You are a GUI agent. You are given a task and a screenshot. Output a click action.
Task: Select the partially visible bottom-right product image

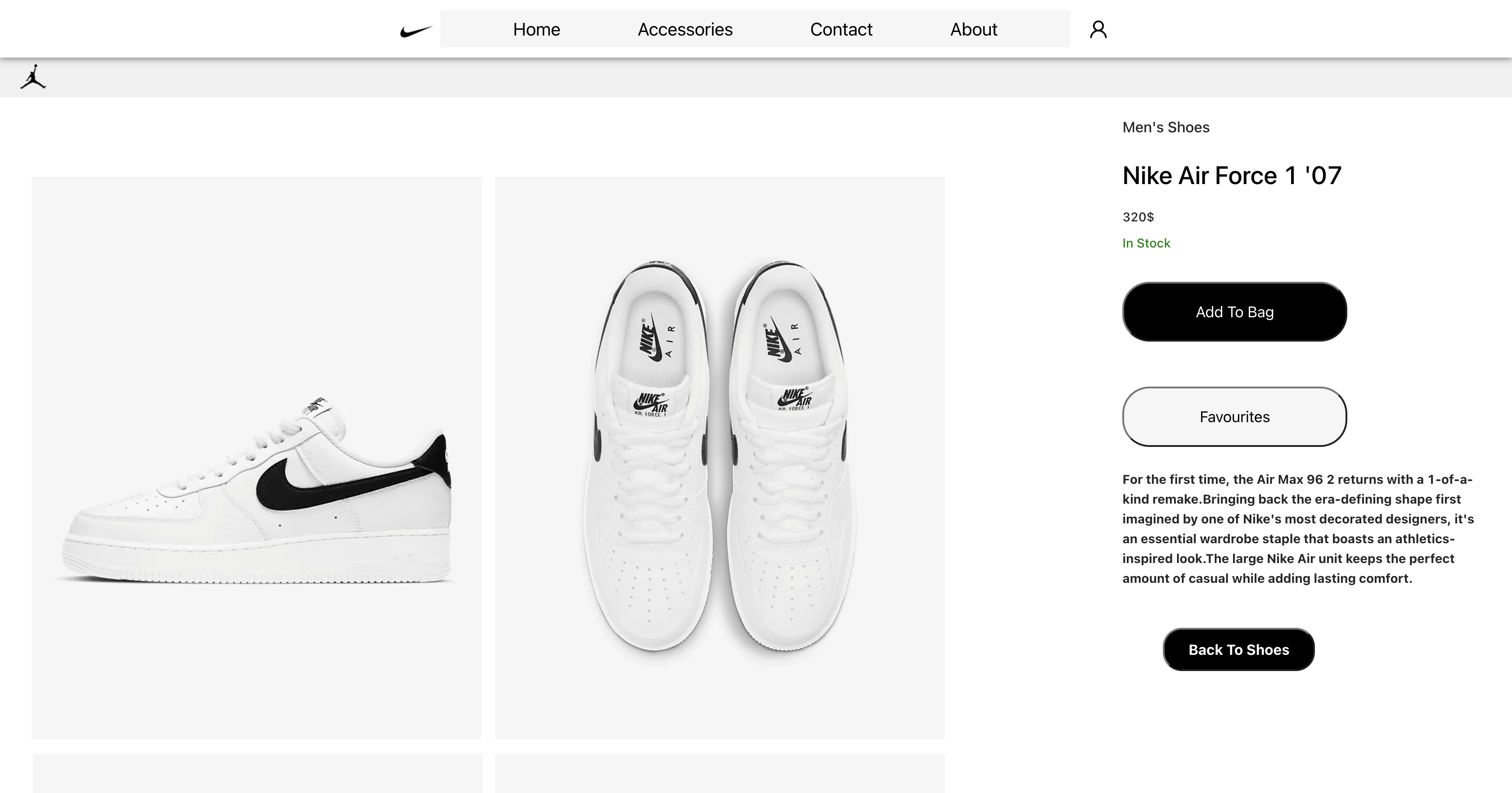720,773
